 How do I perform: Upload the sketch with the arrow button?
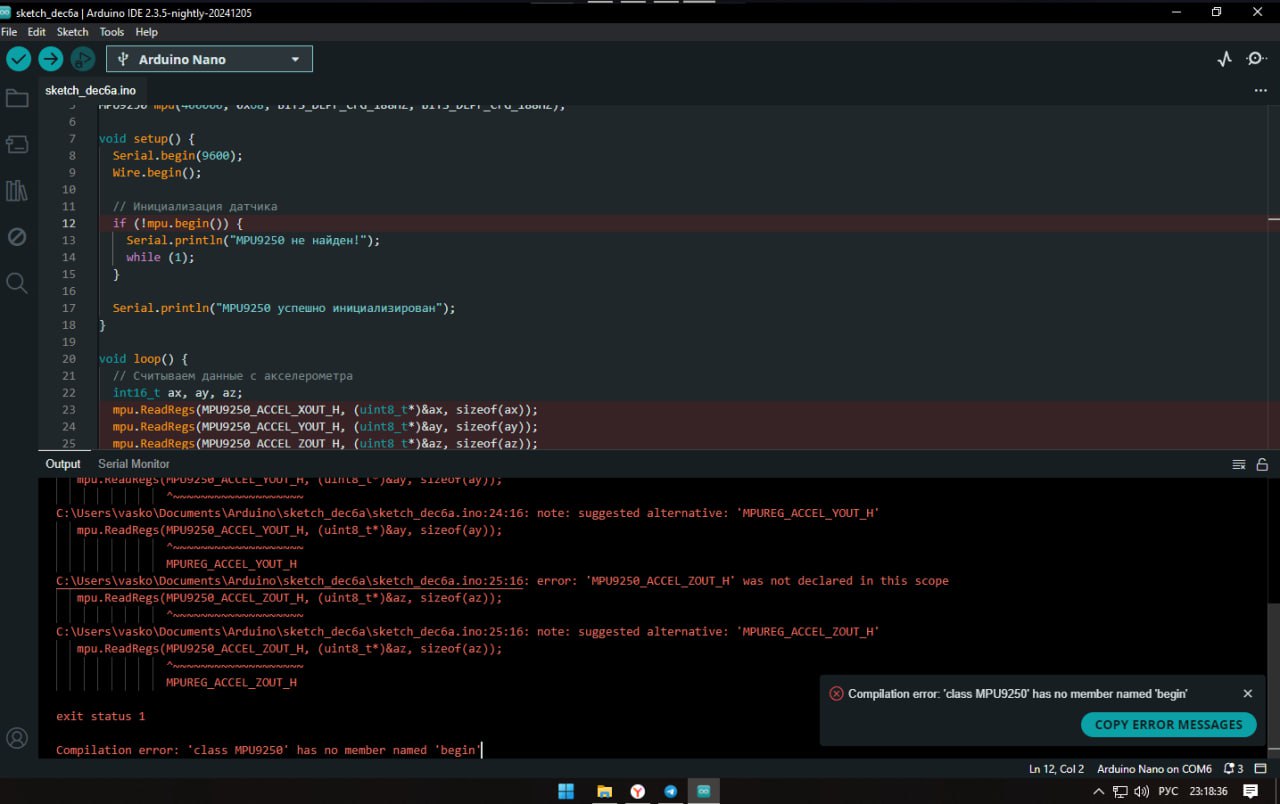point(50,59)
